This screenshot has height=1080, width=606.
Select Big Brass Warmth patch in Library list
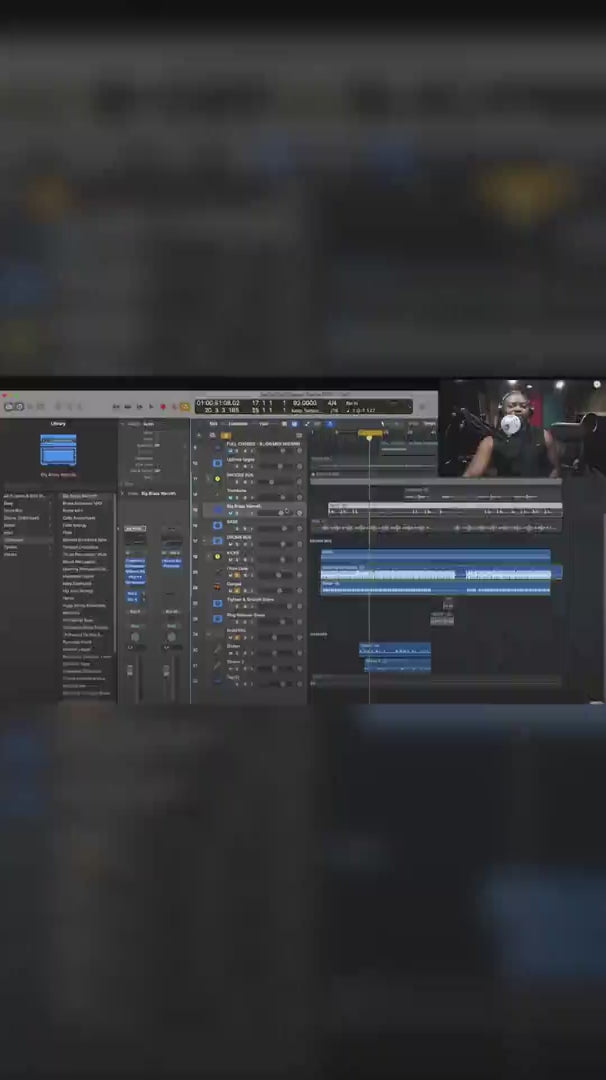[x=80, y=496]
